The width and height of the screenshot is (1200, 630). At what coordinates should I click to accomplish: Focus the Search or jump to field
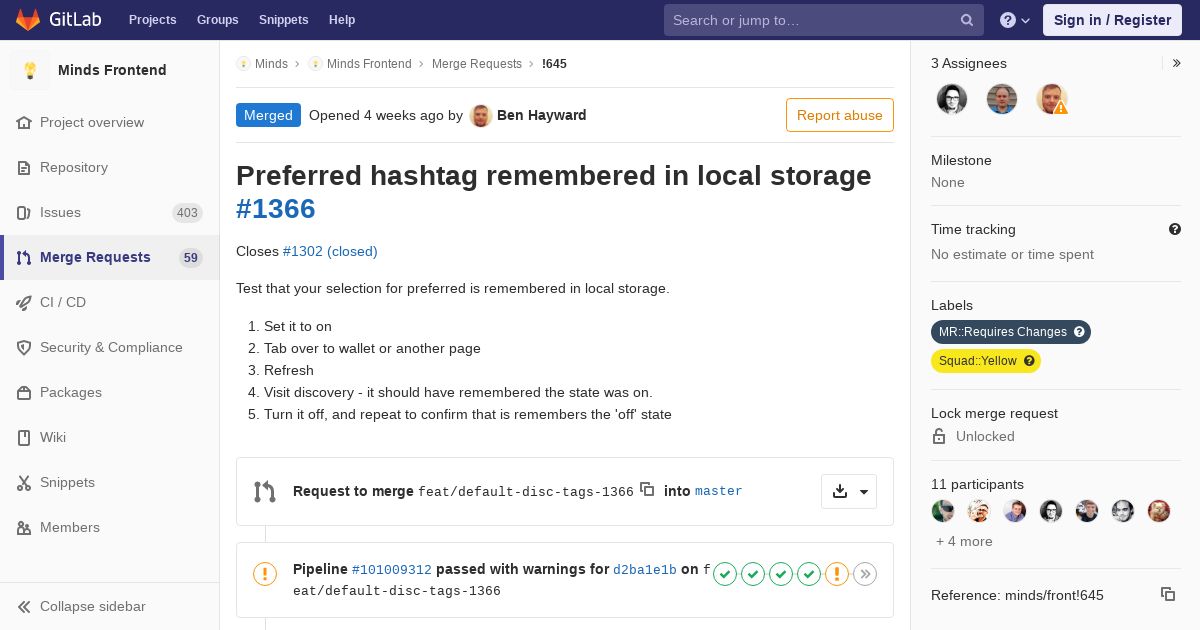click(810, 20)
